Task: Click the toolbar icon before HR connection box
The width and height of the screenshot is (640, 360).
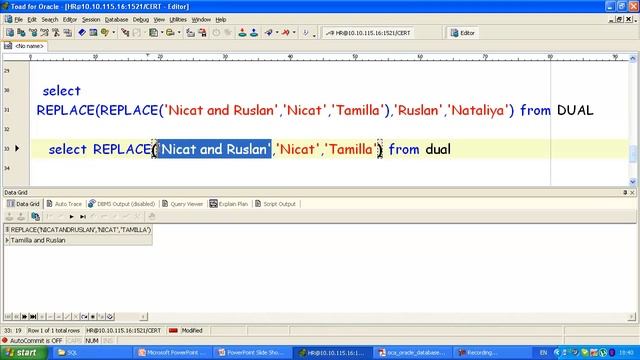Action: (x=305, y=33)
